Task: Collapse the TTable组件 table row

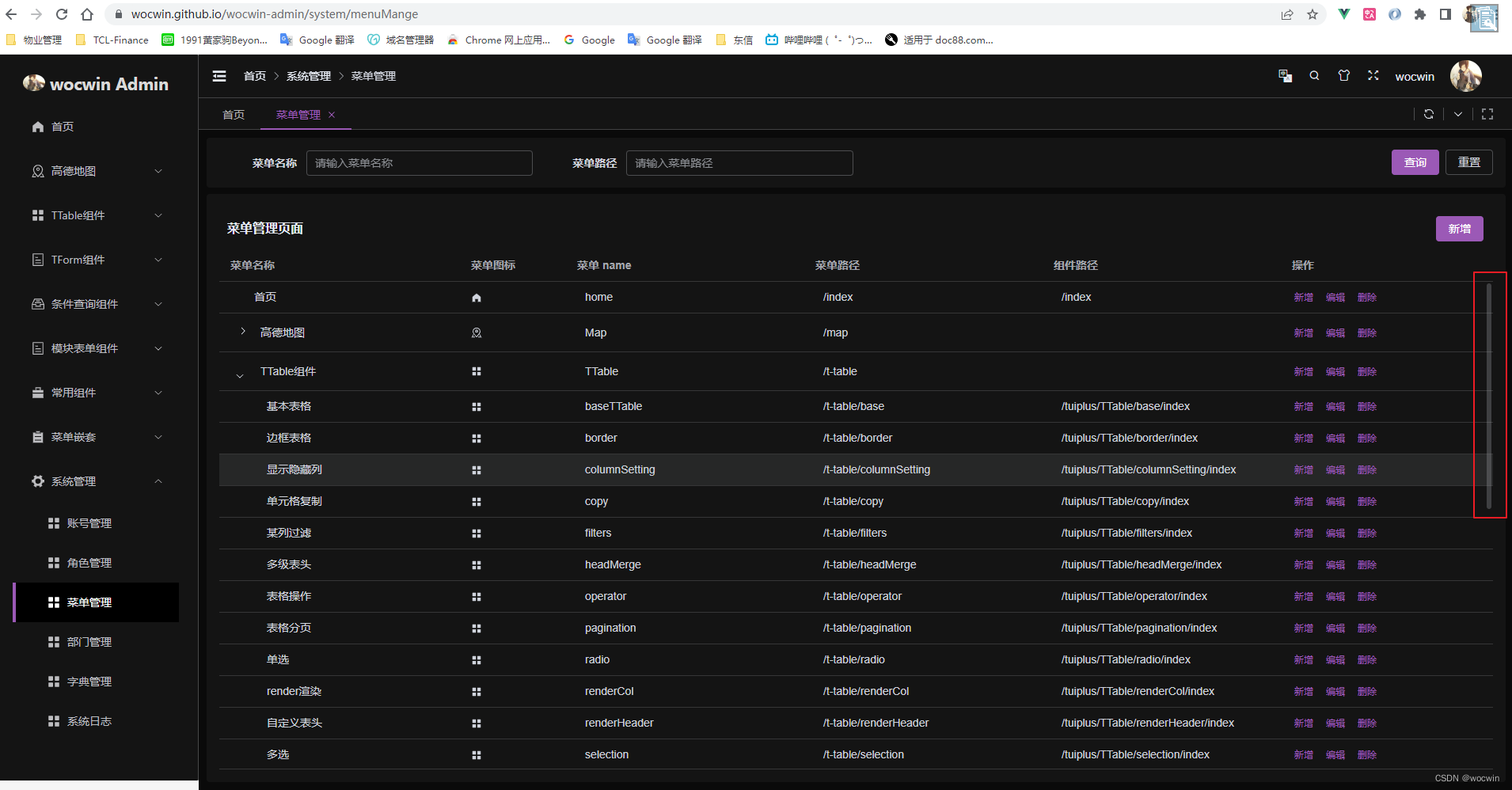Action: pyautogui.click(x=240, y=375)
